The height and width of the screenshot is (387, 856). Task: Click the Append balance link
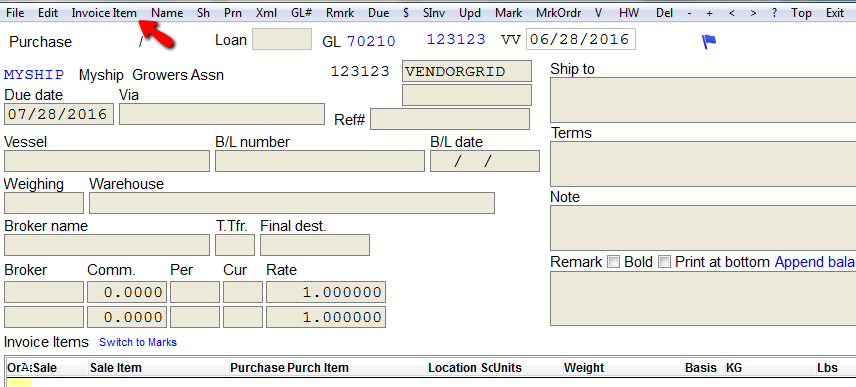pyautogui.click(x=815, y=262)
